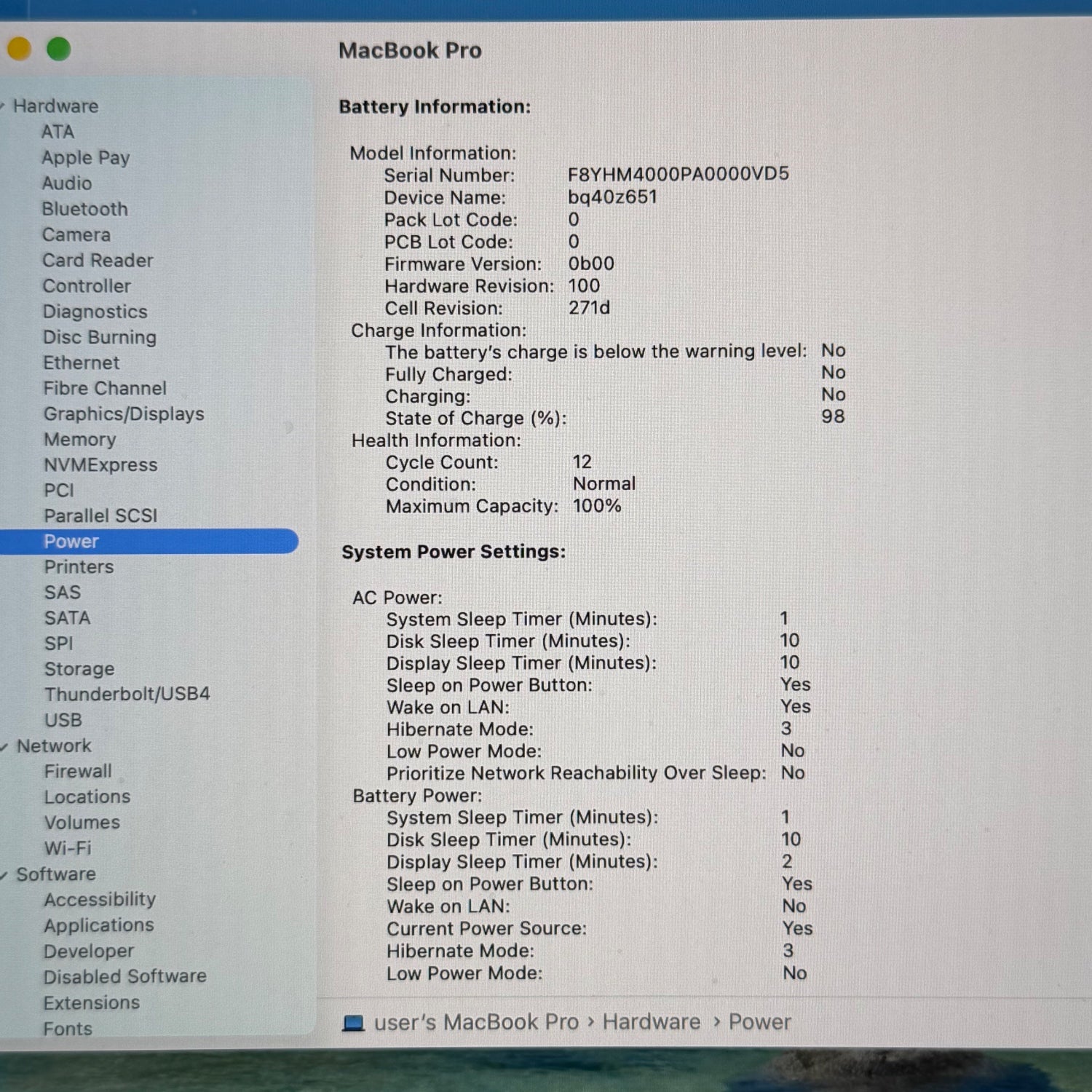
Task: Collapse the Software section chevron
Action: coord(4,875)
